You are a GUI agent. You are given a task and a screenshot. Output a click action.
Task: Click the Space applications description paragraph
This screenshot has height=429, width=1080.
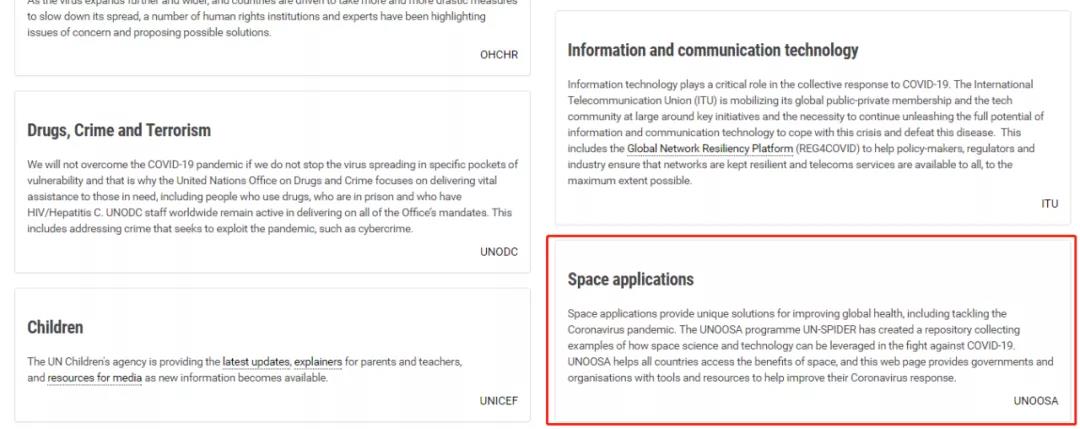click(810, 346)
